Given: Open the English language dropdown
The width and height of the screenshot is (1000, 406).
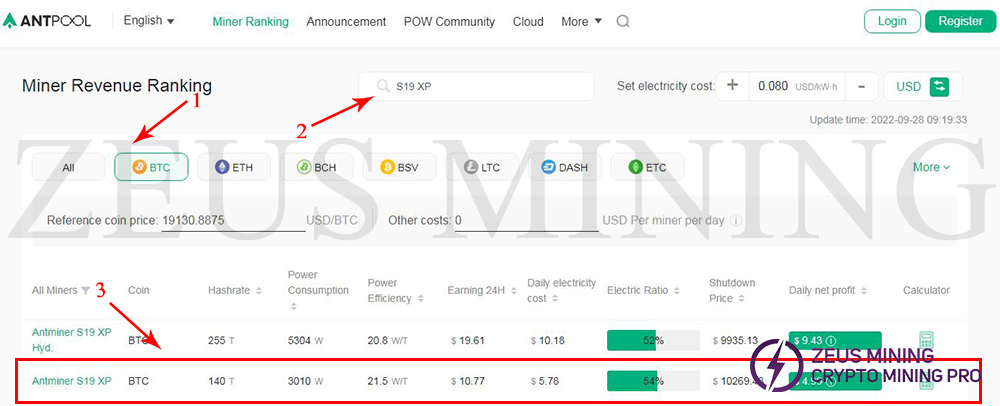Looking at the screenshot, I should click(148, 21).
